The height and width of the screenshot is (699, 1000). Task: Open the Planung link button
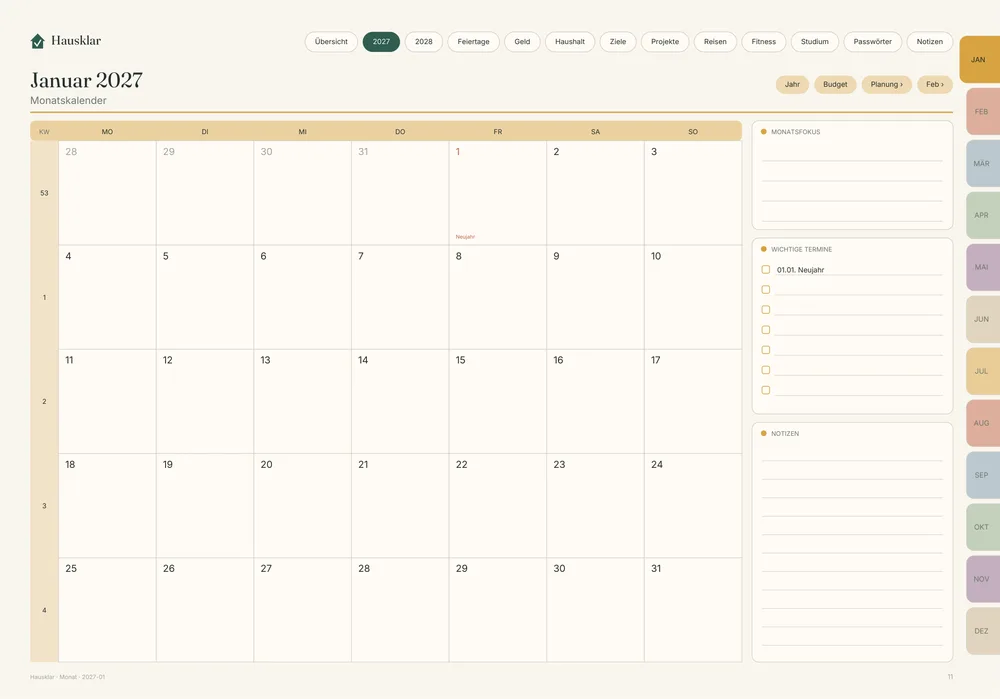886,85
